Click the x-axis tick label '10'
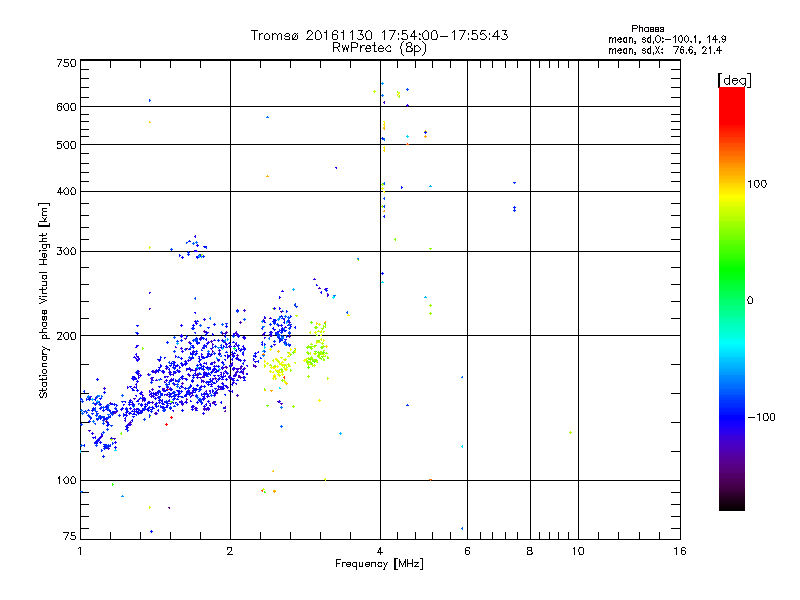 [x=578, y=551]
